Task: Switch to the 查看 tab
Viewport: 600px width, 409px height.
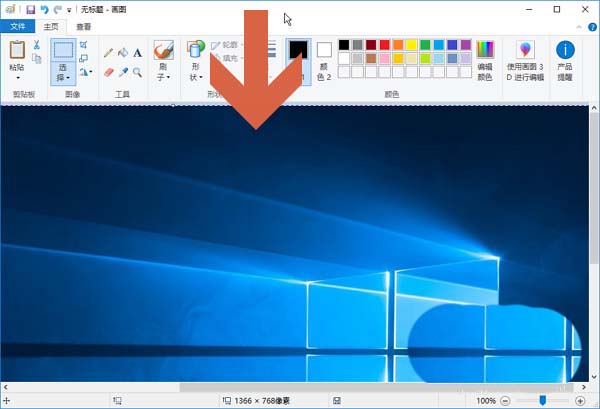Action: click(x=83, y=27)
